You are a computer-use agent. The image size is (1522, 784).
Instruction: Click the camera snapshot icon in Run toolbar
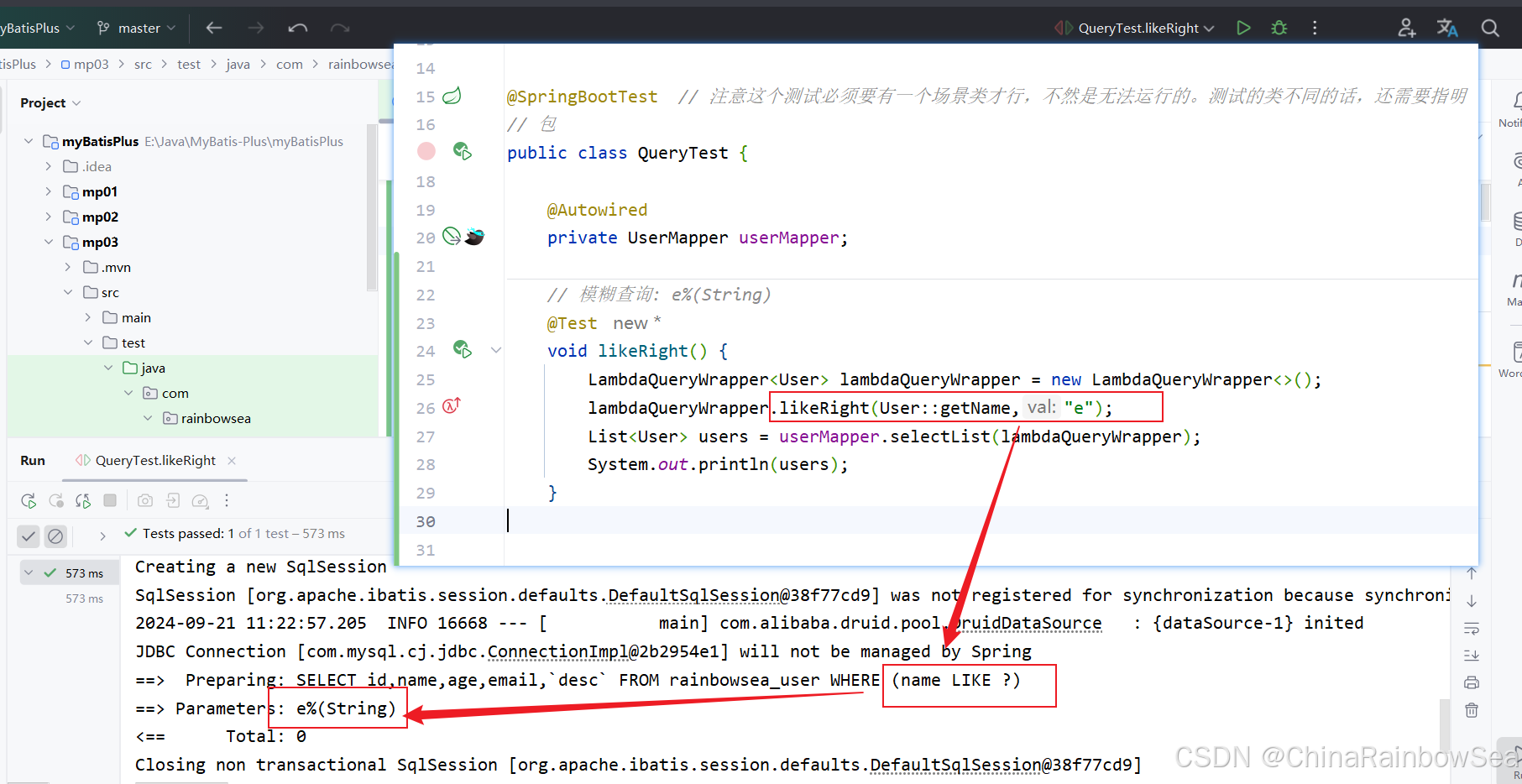click(x=145, y=500)
